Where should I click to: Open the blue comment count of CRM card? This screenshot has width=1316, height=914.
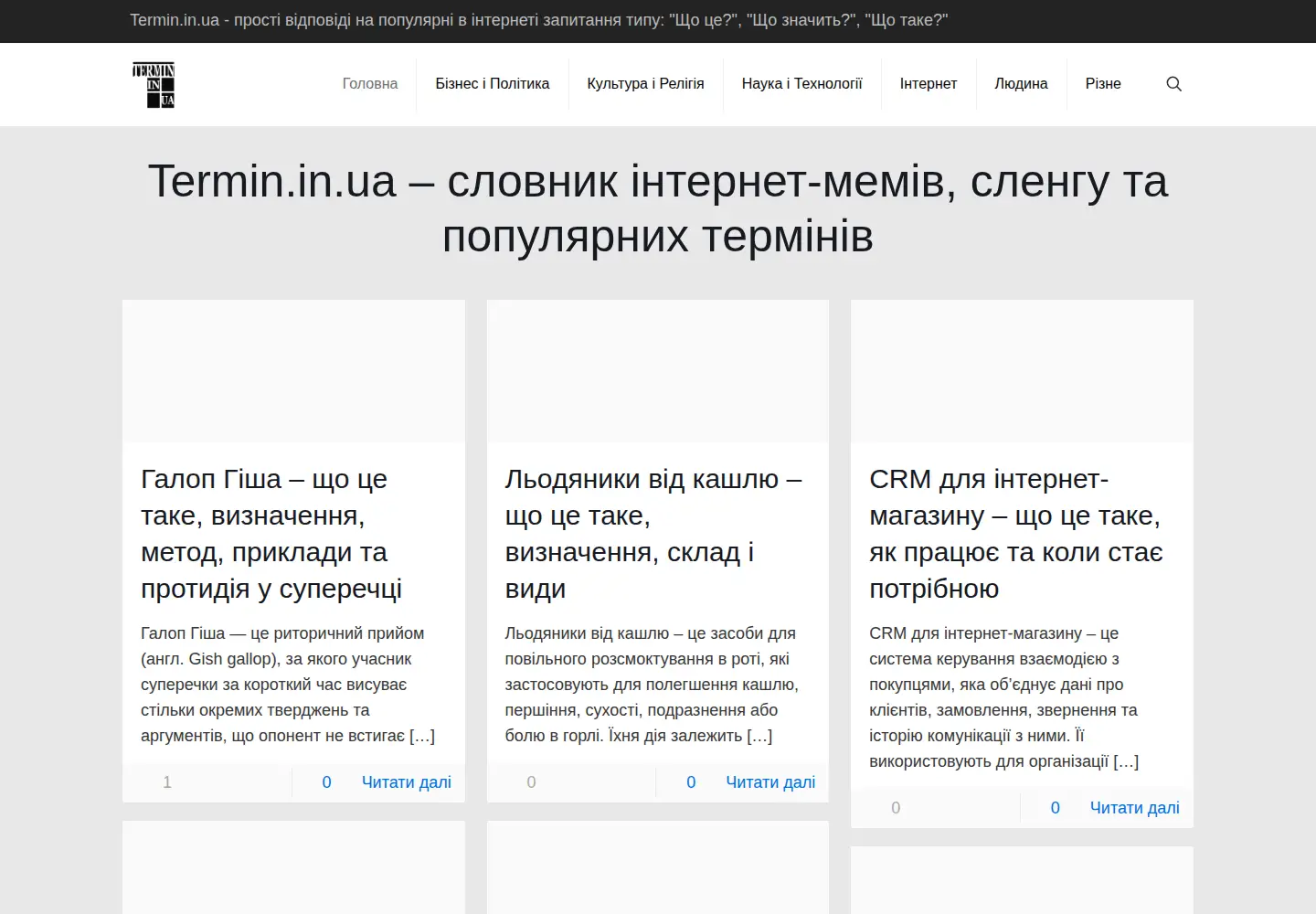(x=1056, y=808)
